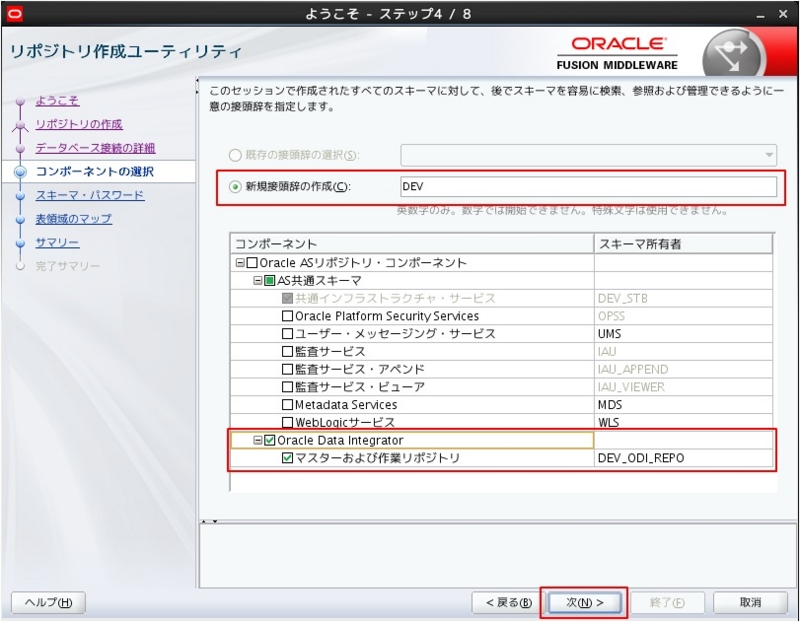800x622 pixels.
Task: Click the MDS schema owner cell
Action: point(684,405)
